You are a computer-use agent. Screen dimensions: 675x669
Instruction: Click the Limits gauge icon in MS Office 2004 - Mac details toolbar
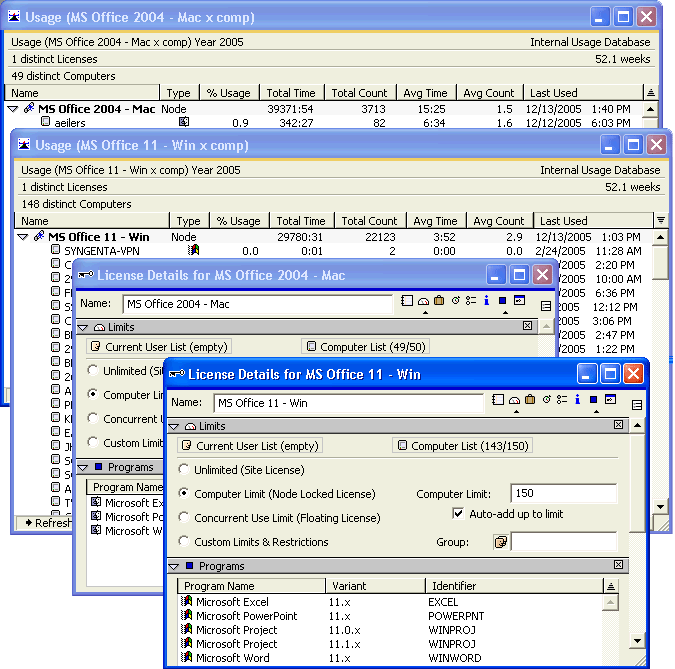coord(423,301)
